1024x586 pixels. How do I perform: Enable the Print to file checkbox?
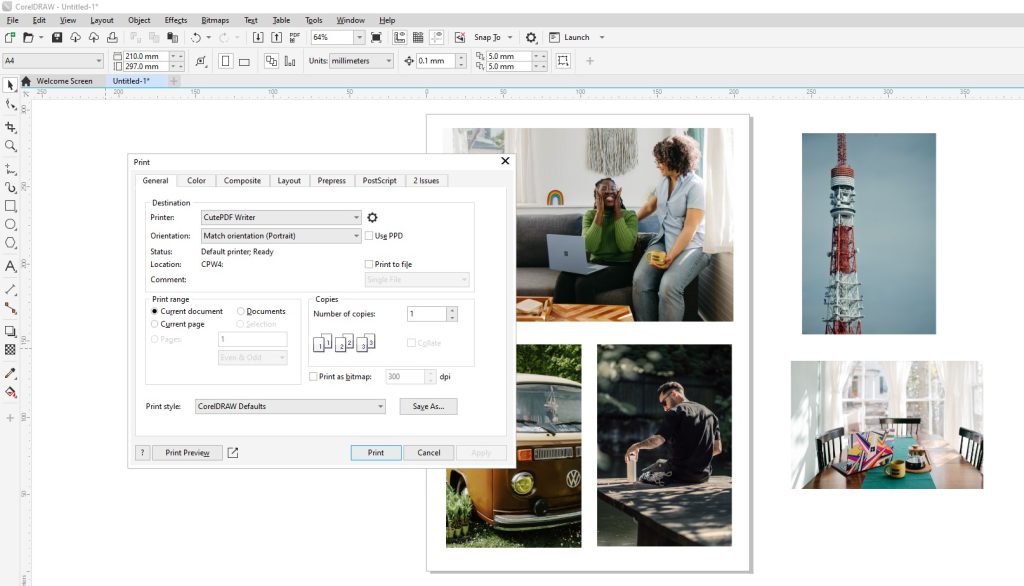click(370, 264)
